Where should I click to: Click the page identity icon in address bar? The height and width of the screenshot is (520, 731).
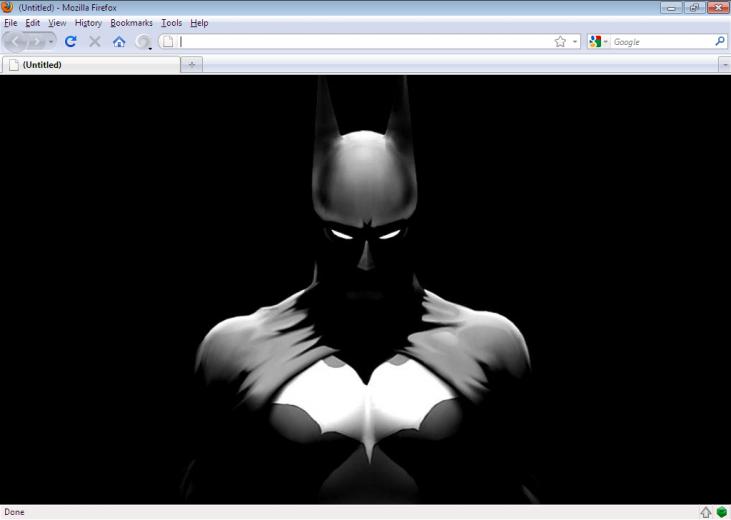[168, 42]
